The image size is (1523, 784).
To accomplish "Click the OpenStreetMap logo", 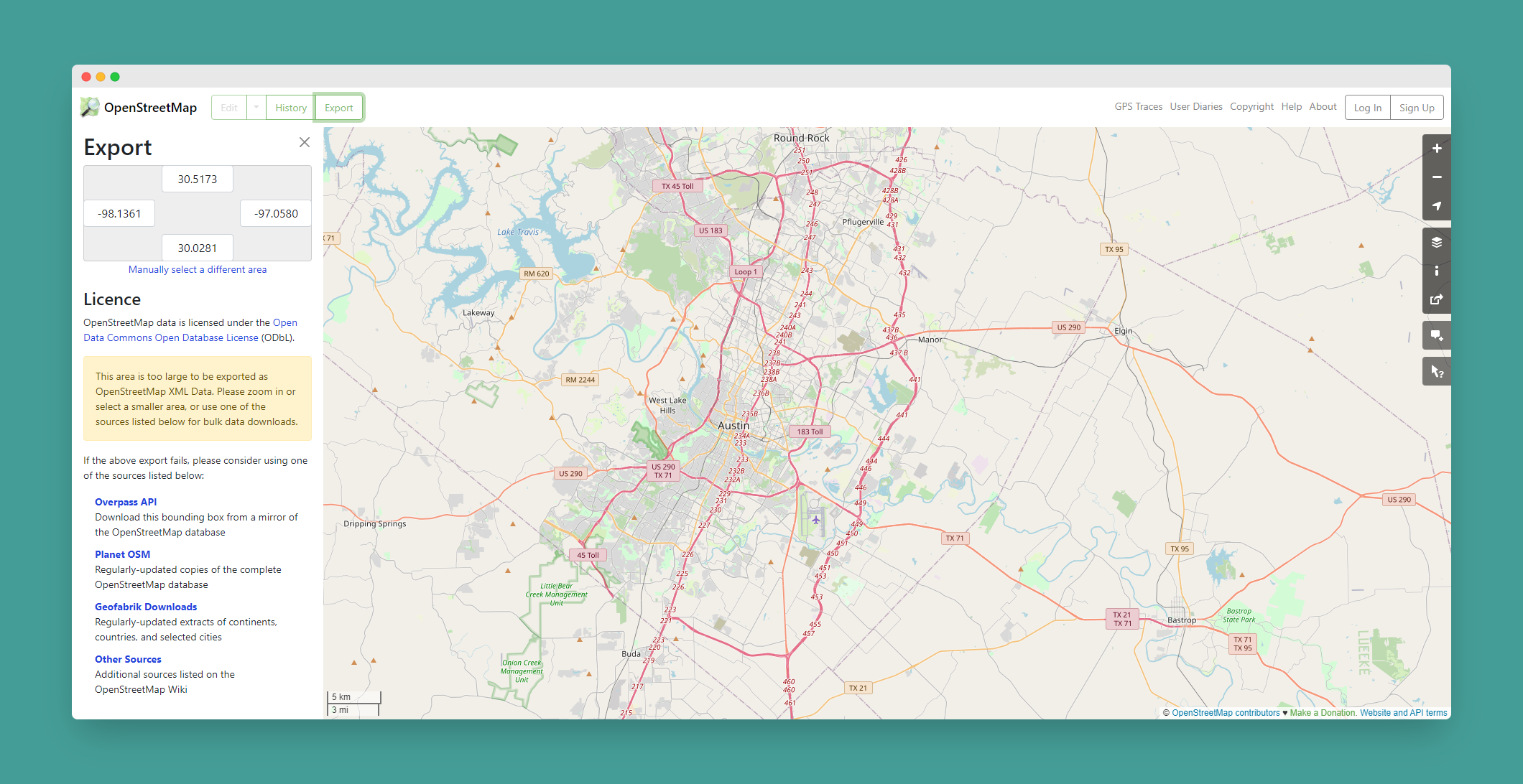I will (x=139, y=108).
